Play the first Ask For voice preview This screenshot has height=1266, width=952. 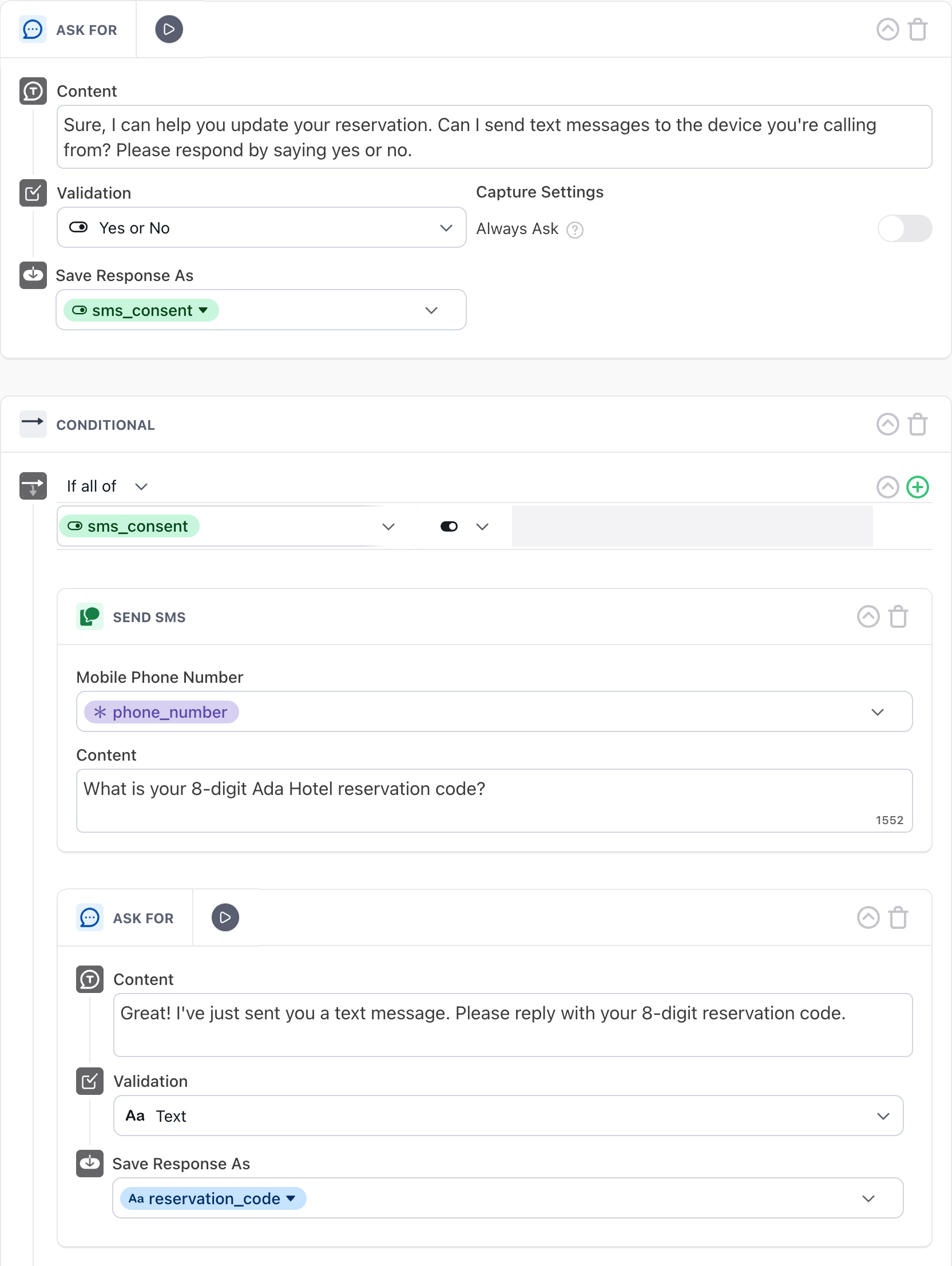[x=169, y=30]
